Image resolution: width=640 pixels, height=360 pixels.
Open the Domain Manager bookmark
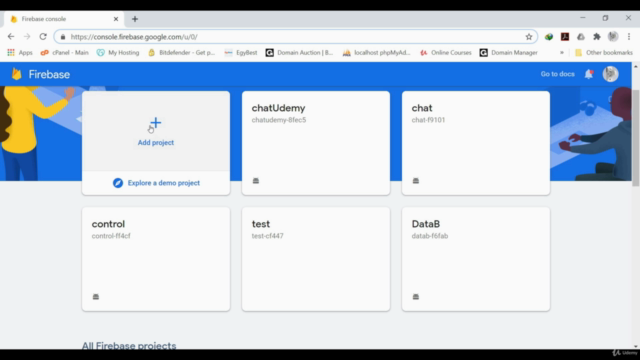[x=509, y=53]
